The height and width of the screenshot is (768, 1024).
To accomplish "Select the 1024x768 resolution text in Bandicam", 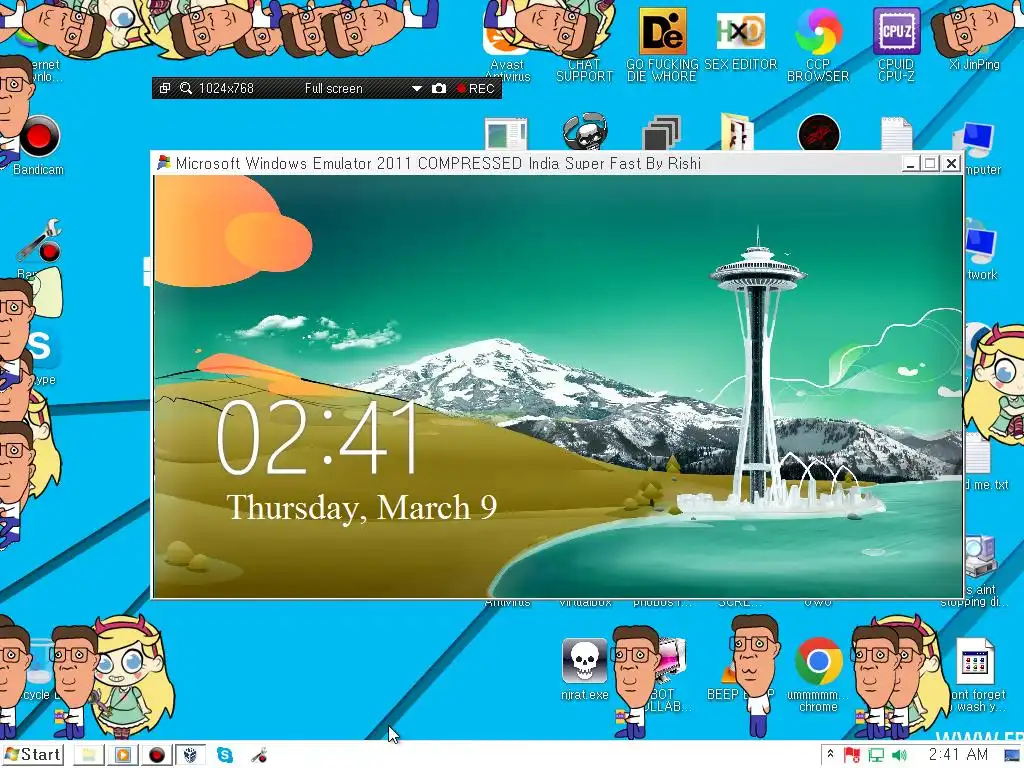I will [x=226, y=88].
